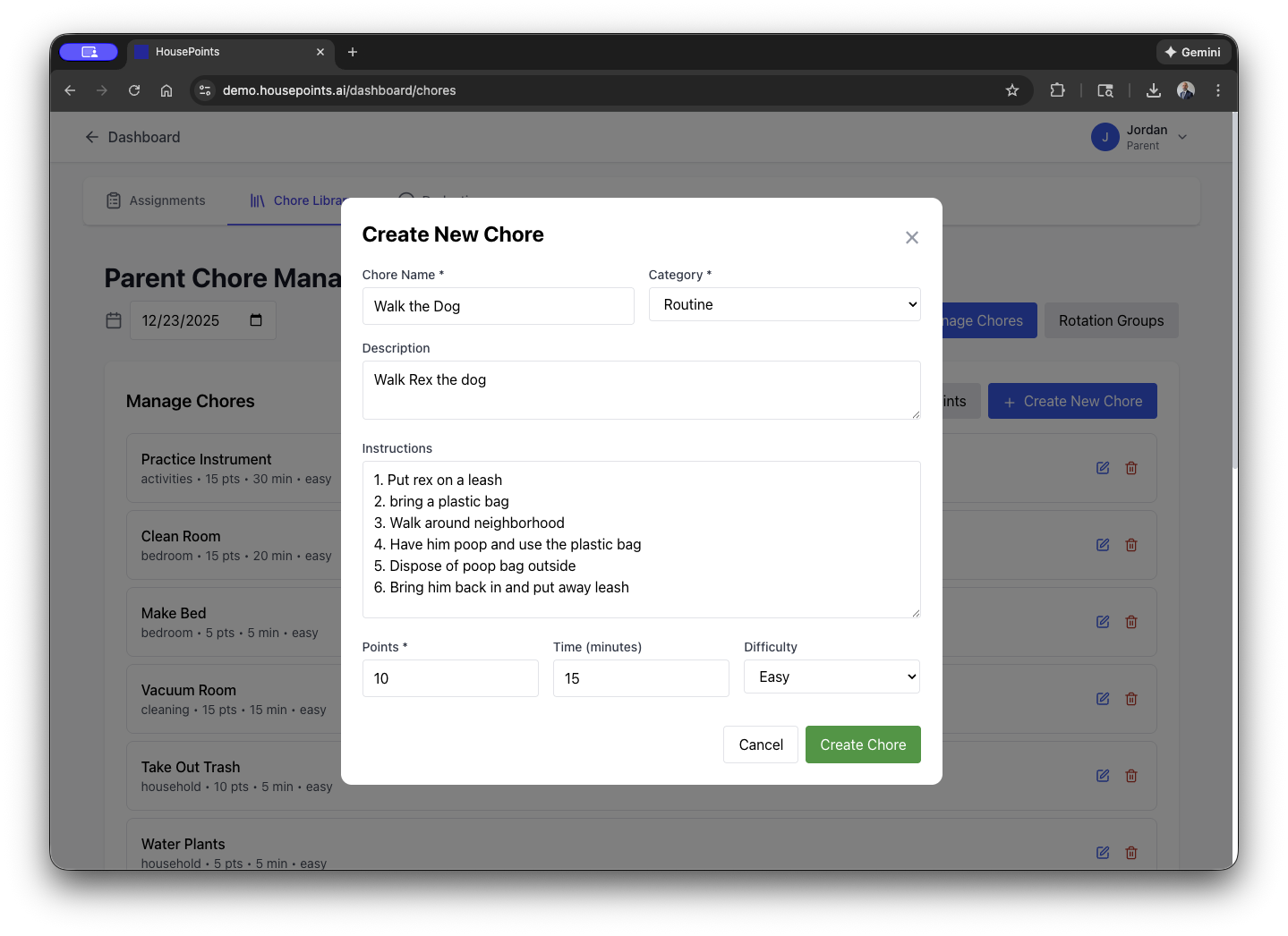Delete the Take Out Trash chore

[1131, 776]
